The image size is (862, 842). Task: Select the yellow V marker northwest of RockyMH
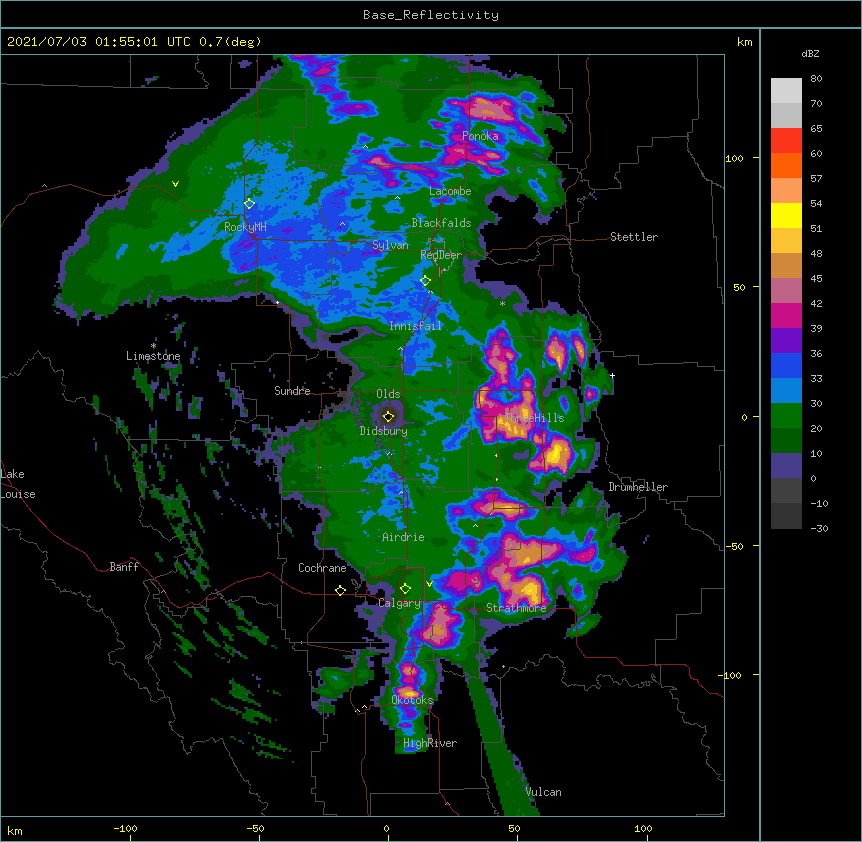pyautogui.click(x=175, y=184)
